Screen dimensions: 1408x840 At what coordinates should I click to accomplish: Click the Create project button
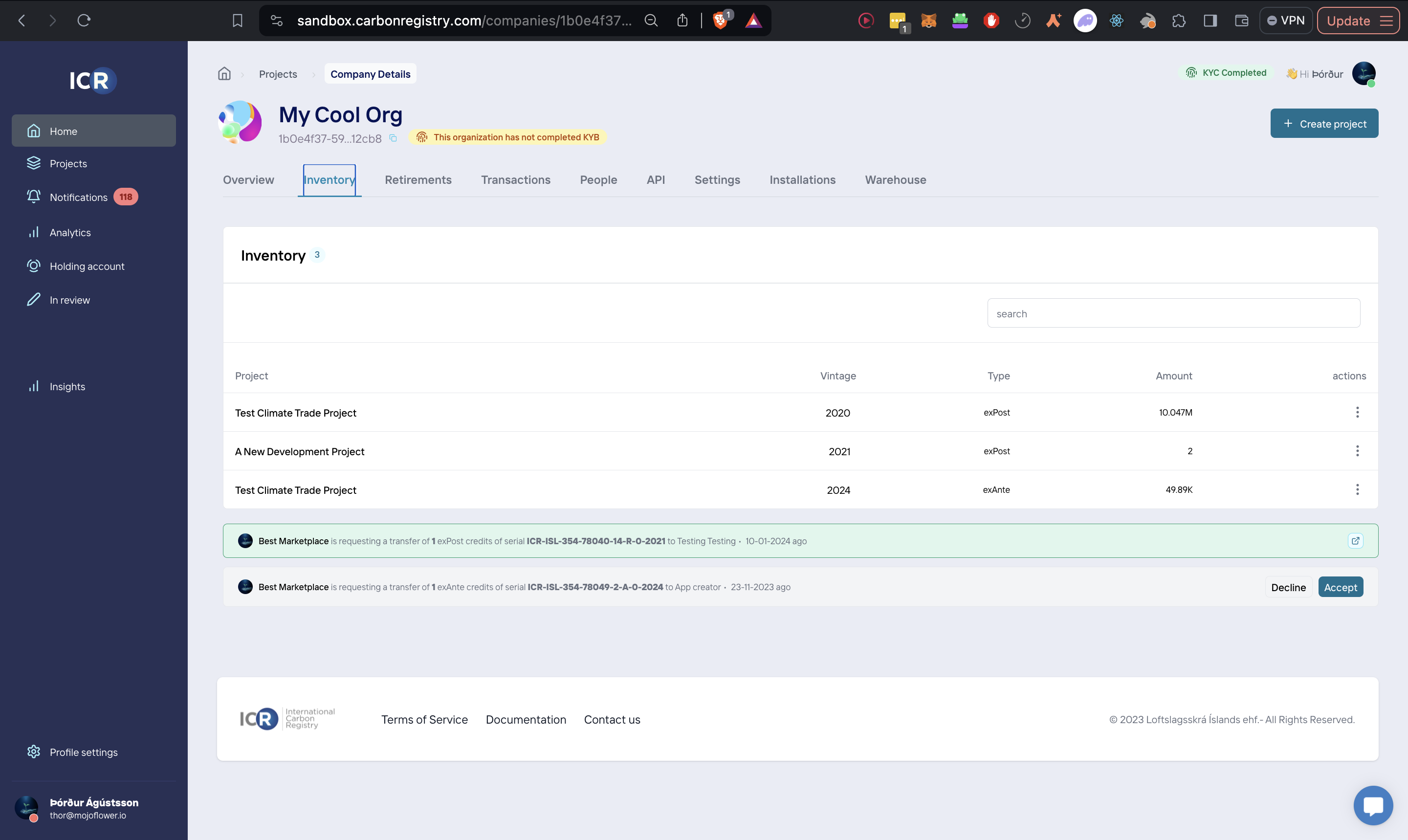pos(1324,123)
